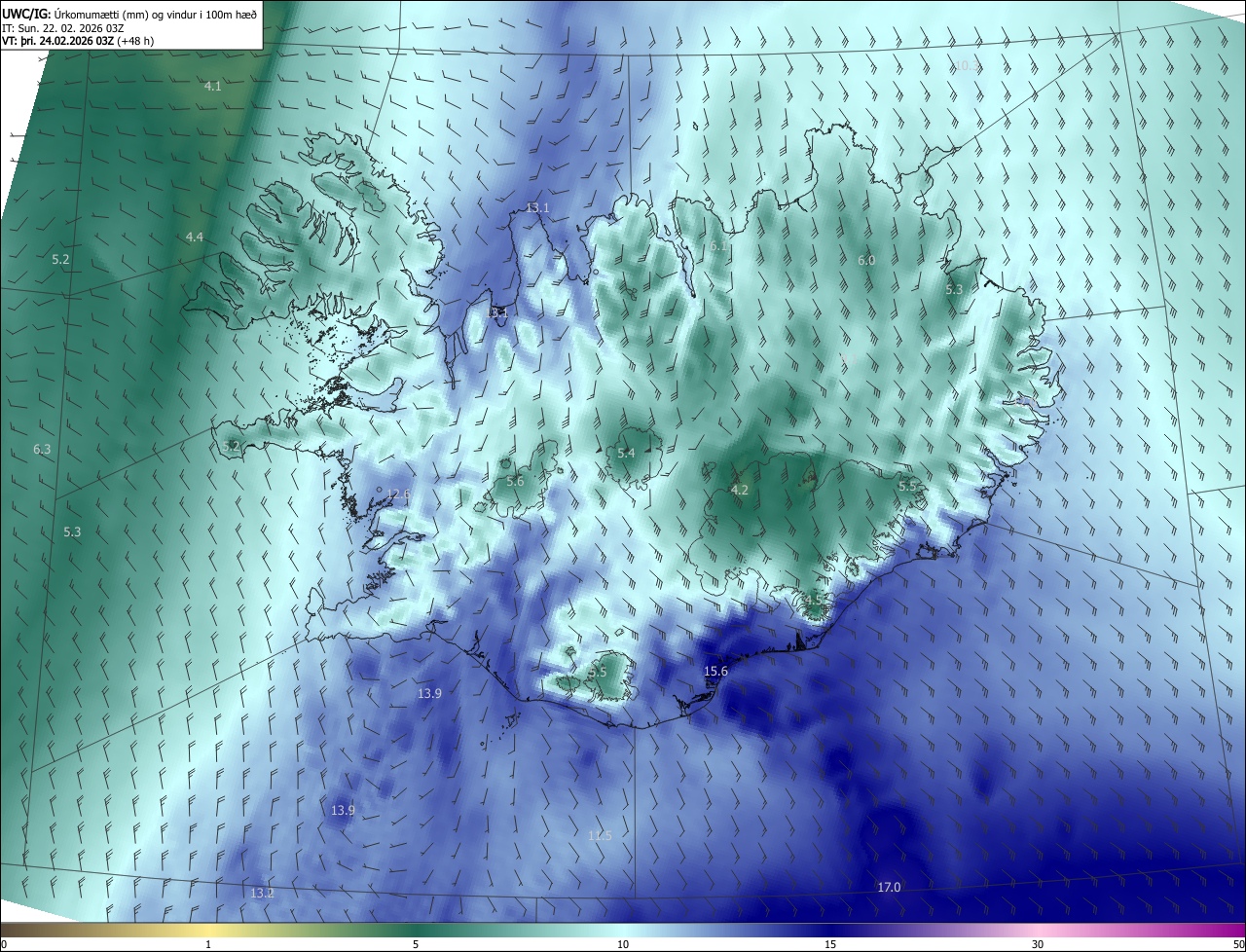This screenshot has height=952, width=1246.
Task: Click the 5 label on the color scale
Action: (x=416, y=944)
